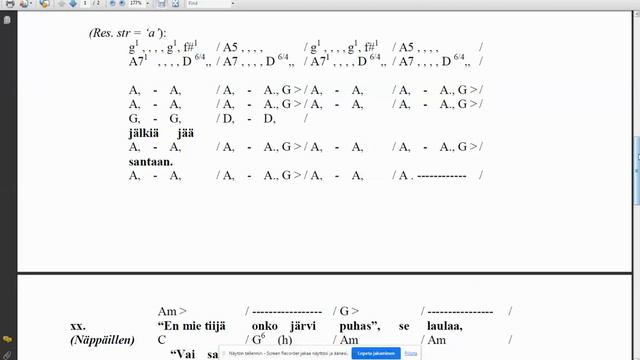Go to next page with blue down arrow
This screenshot has width=640, height=360.
point(73,4)
